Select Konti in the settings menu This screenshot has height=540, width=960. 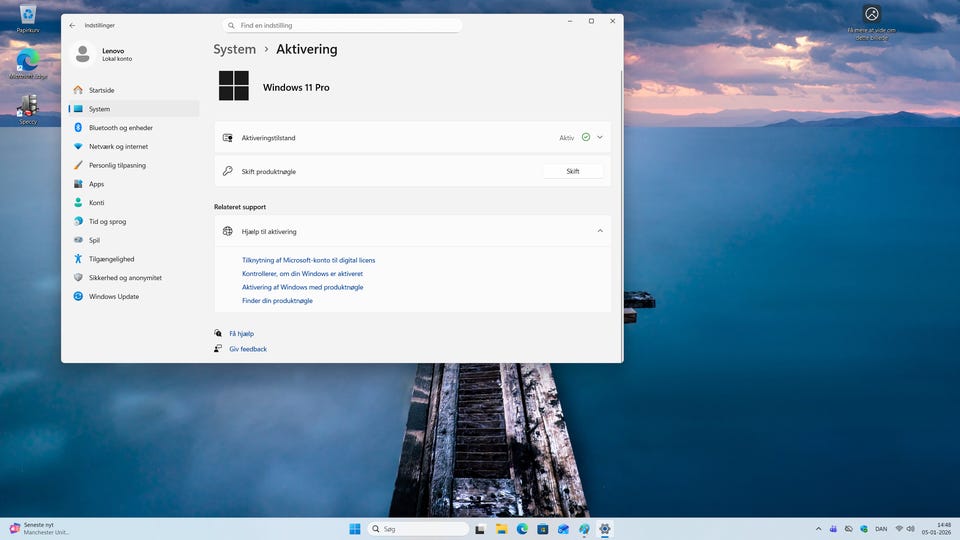tap(96, 203)
